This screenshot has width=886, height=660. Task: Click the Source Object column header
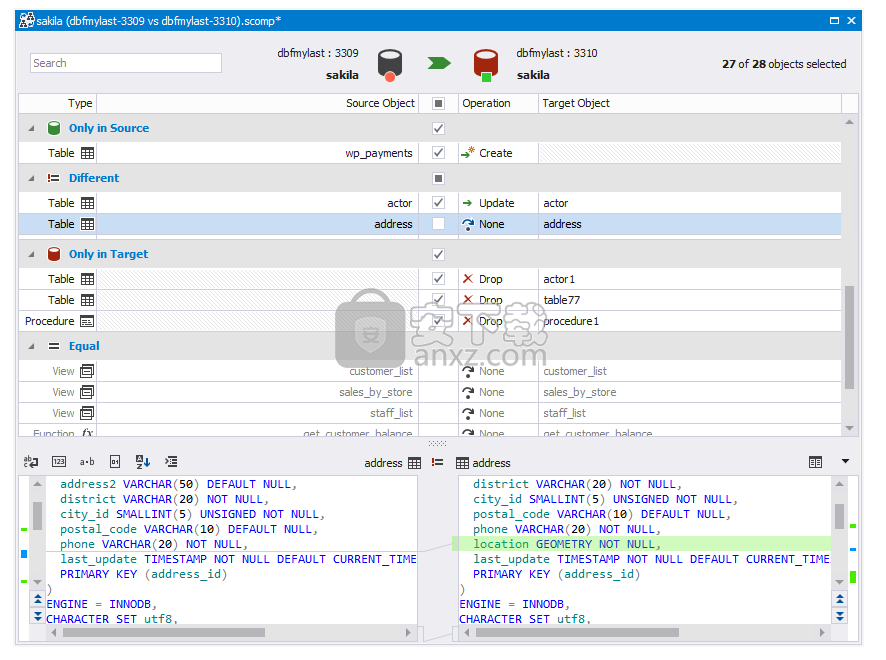tap(258, 103)
